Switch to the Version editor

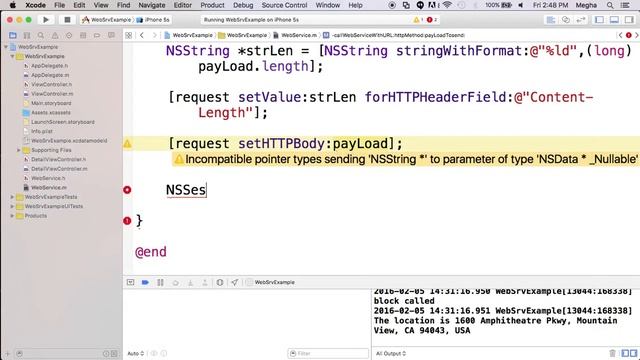[x=581, y=20]
